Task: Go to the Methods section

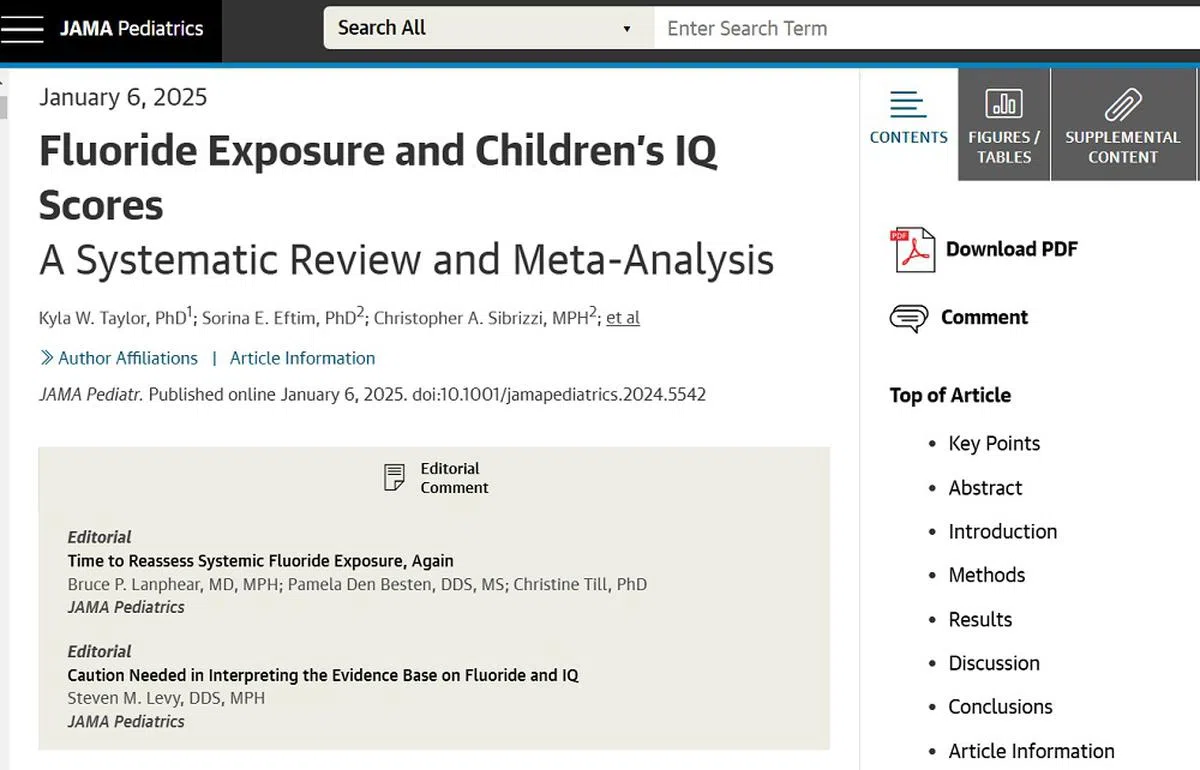Action: click(x=986, y=575)
